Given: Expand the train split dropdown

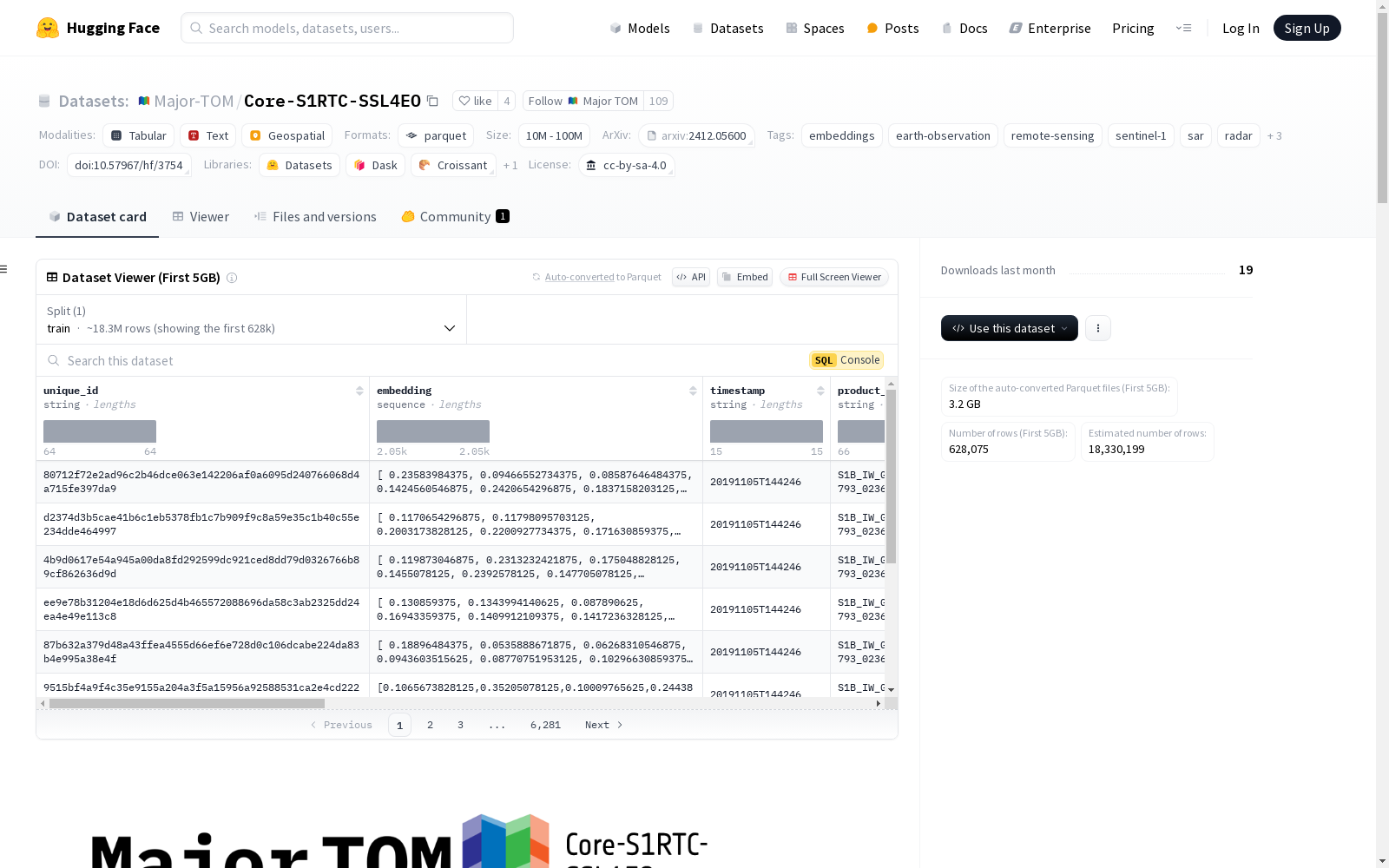Looking at the screenshot, I should coord(252,319).
